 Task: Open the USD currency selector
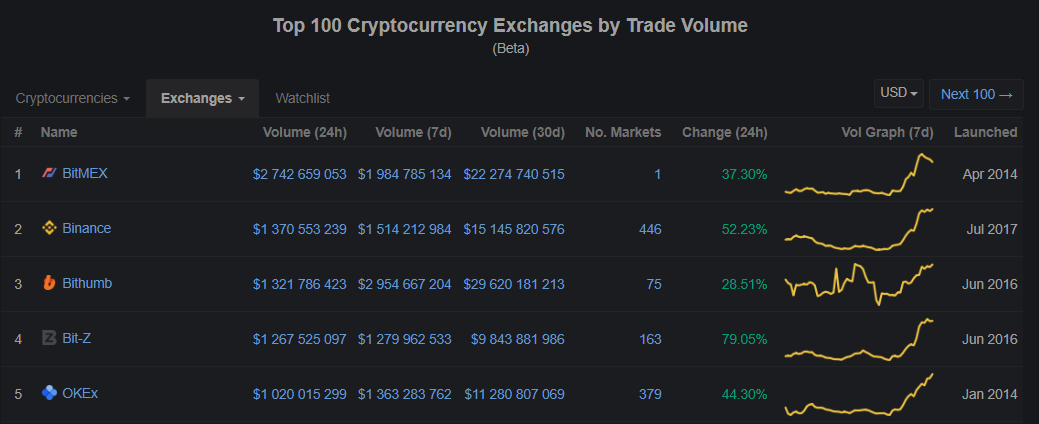point(900,93)
